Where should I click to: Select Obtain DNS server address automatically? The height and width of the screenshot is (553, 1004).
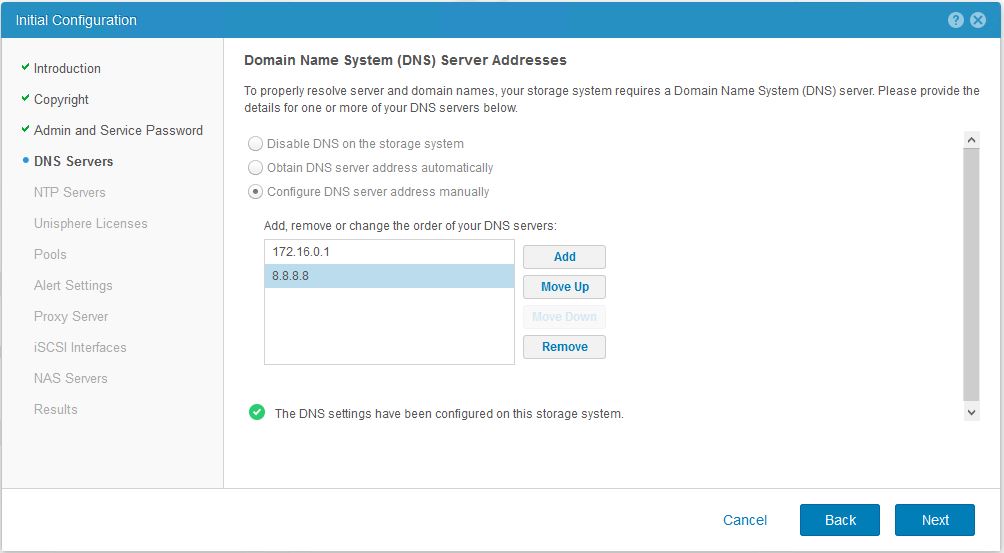tap(255, 168)
